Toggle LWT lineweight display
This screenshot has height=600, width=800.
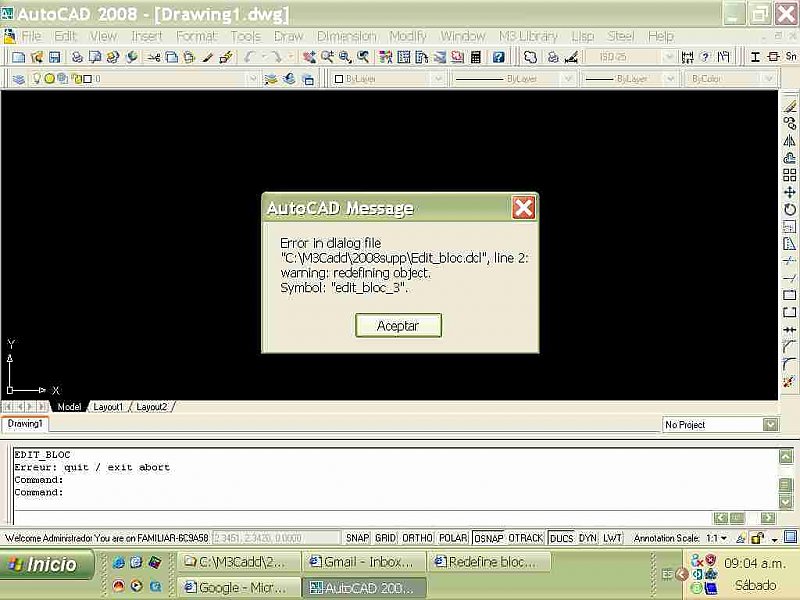612,538
